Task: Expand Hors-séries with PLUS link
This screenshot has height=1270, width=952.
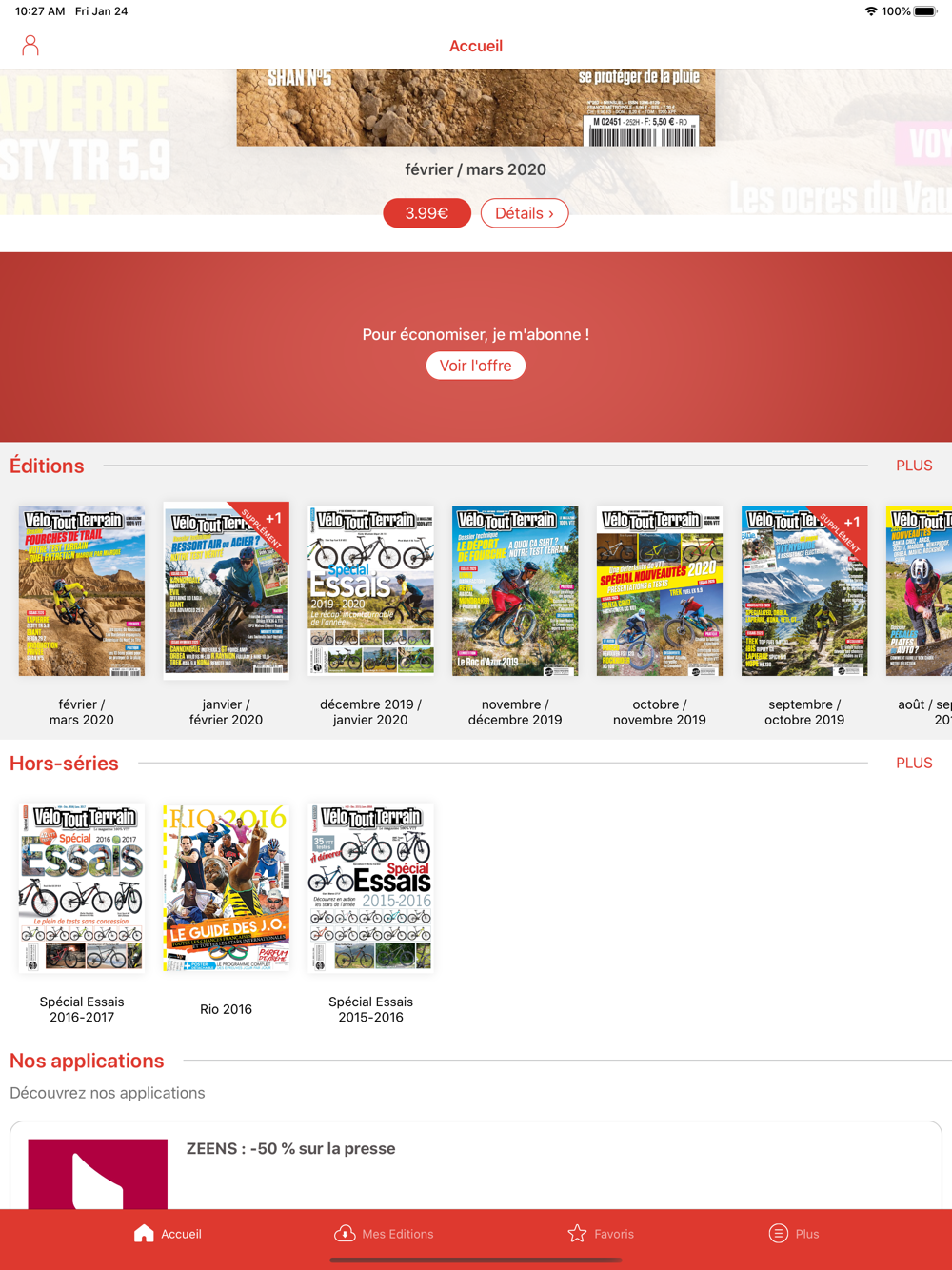Action: [914, 763]
